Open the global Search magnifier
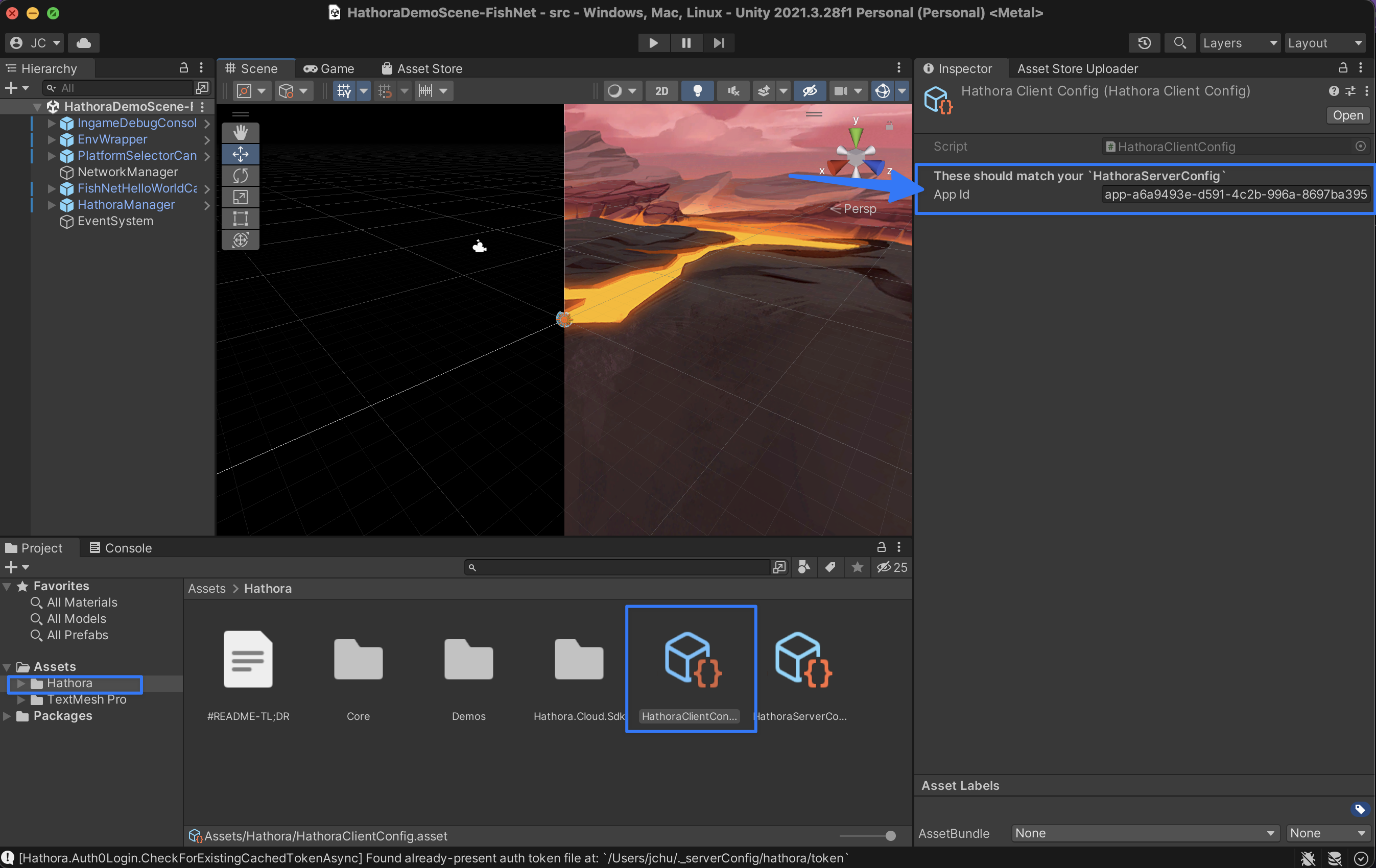This screenshot has height=868, width=1376. pyautogui.click(x=1179, y=43)
